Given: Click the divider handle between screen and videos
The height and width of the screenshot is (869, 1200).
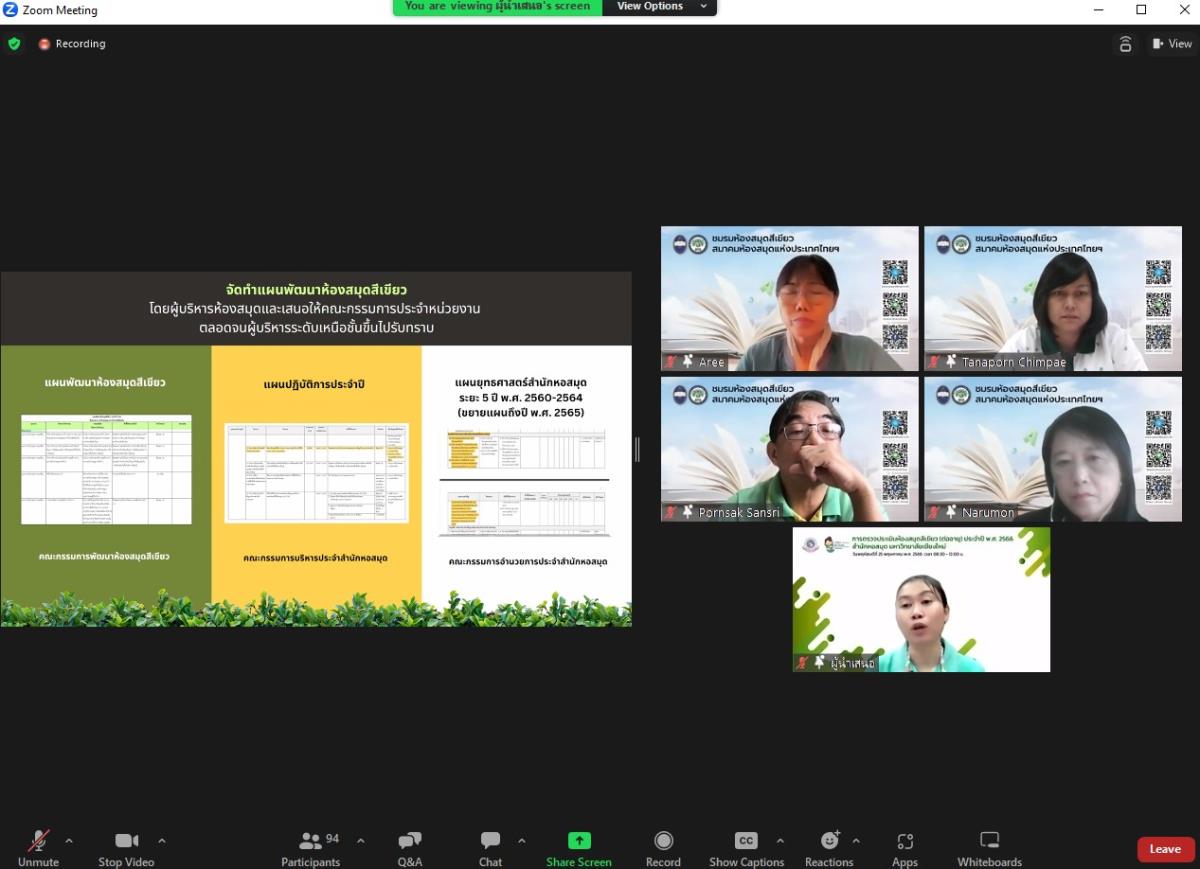Looking at the screenshot, I should (637, 450).
